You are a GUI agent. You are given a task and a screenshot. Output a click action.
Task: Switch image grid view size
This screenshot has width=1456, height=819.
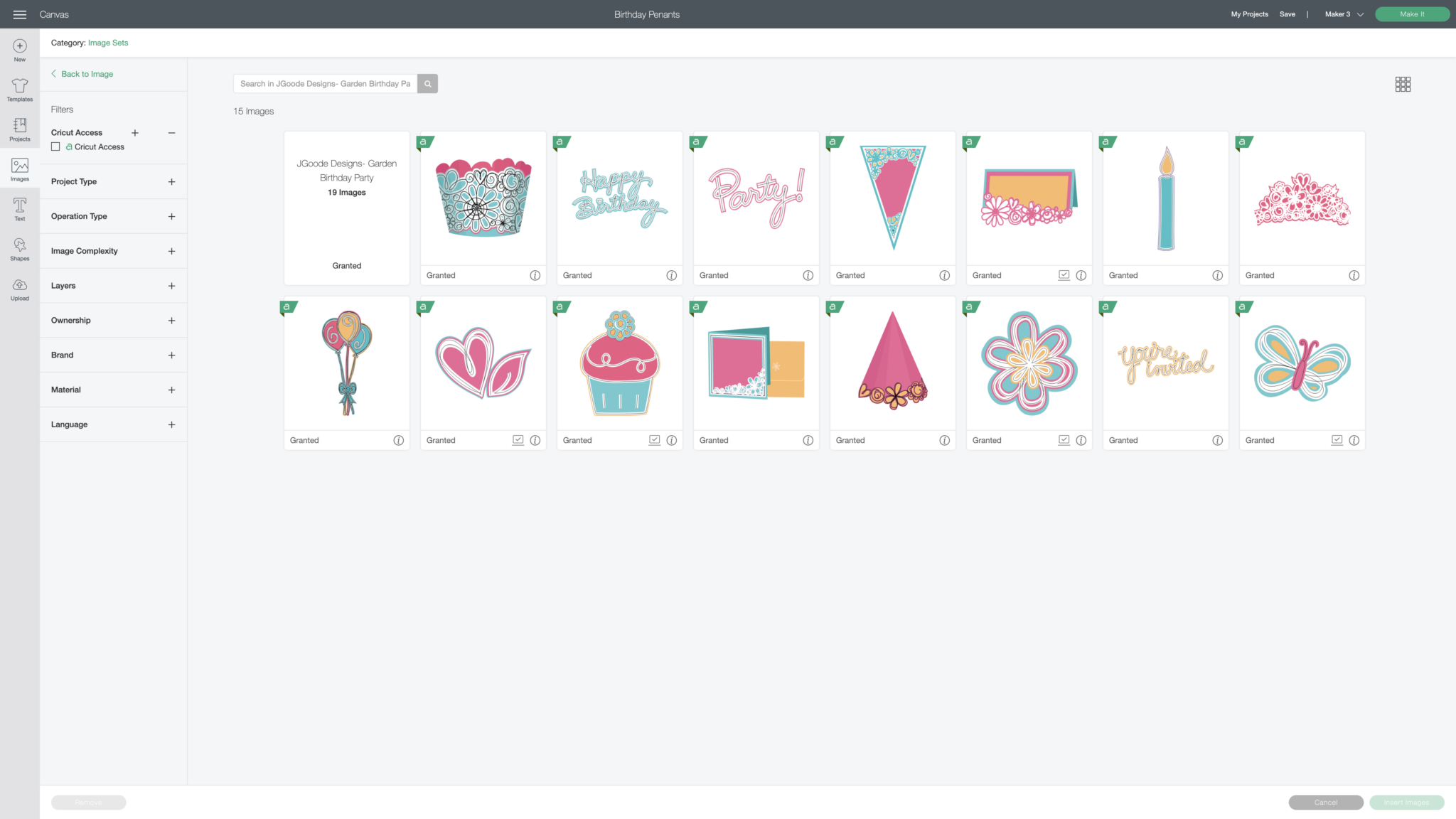(x=1402, y=85)
